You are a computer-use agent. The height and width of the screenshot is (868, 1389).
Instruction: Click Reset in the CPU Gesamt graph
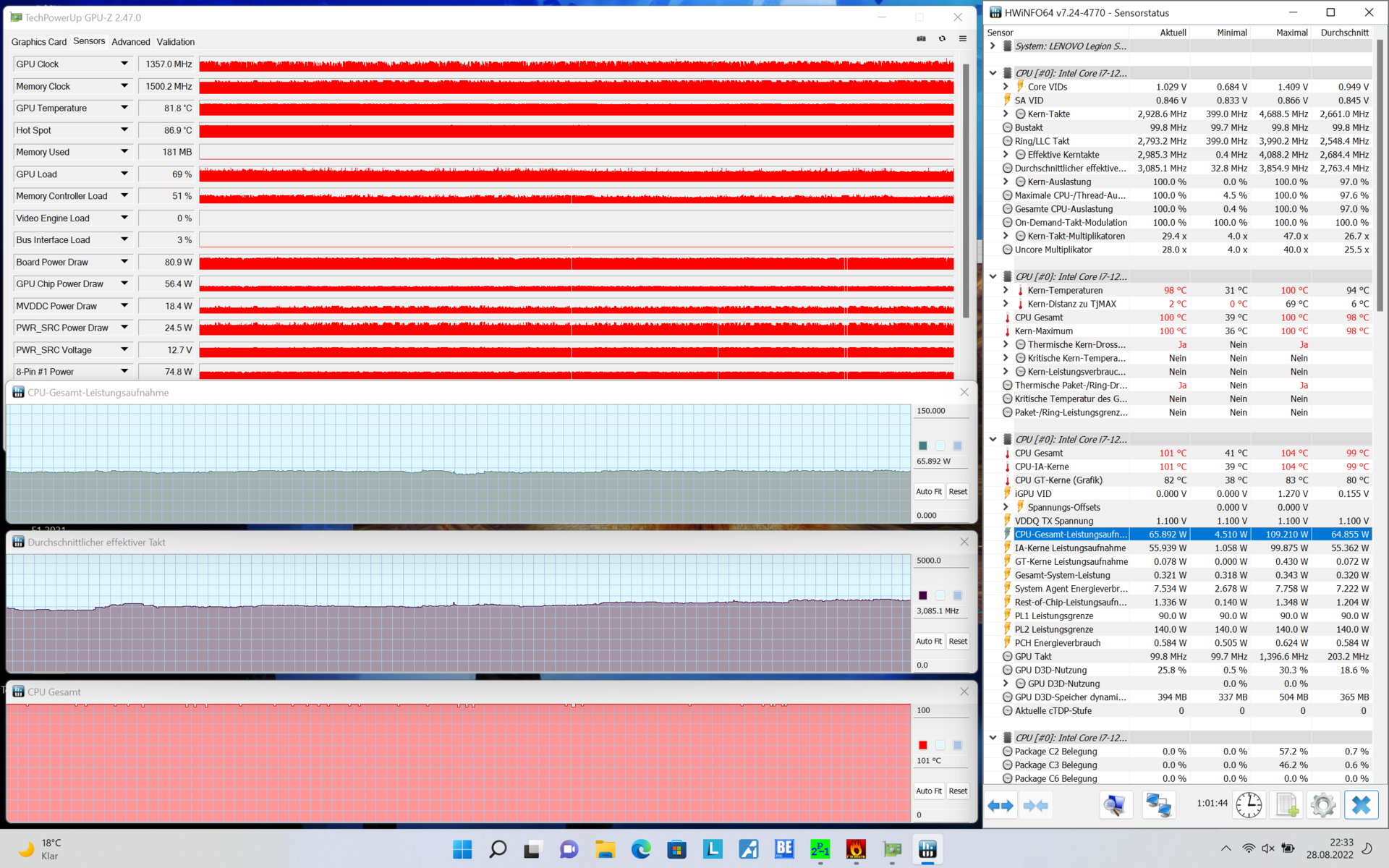pos(958,791)
